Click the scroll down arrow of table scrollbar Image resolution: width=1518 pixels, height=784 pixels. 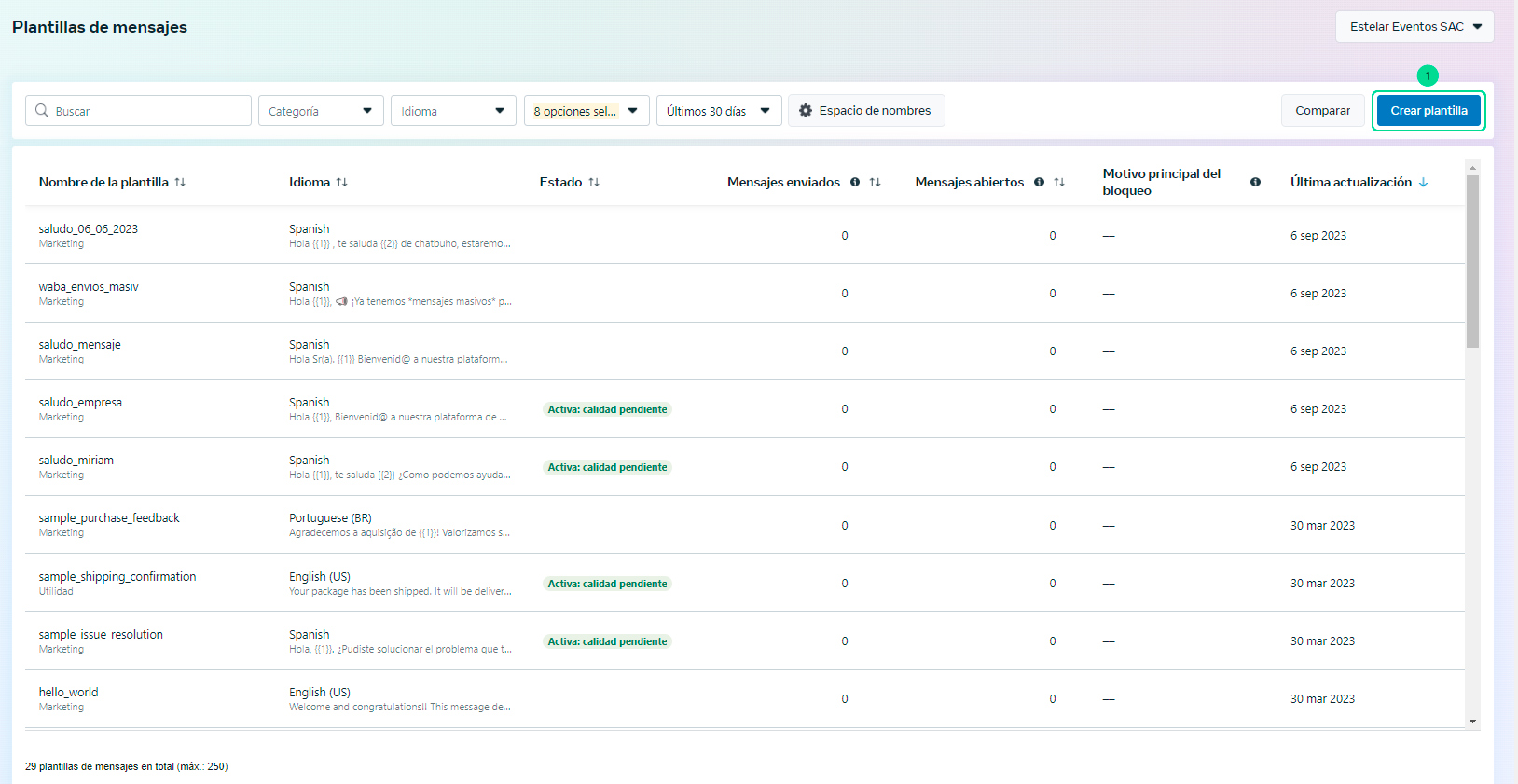coord(1472,722)
